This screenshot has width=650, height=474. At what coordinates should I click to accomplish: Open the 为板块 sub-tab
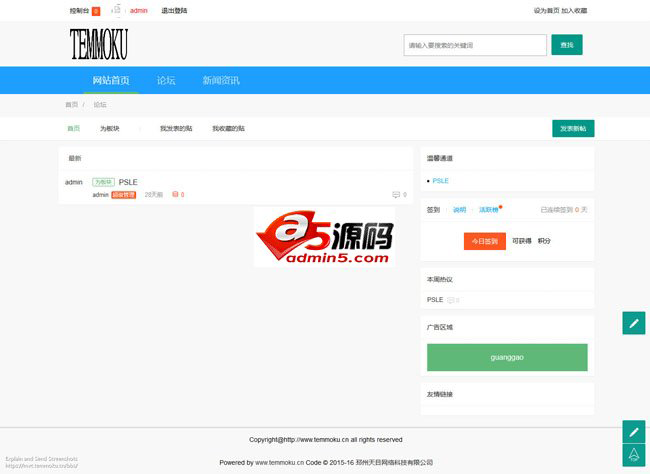[x=109, y=129]
